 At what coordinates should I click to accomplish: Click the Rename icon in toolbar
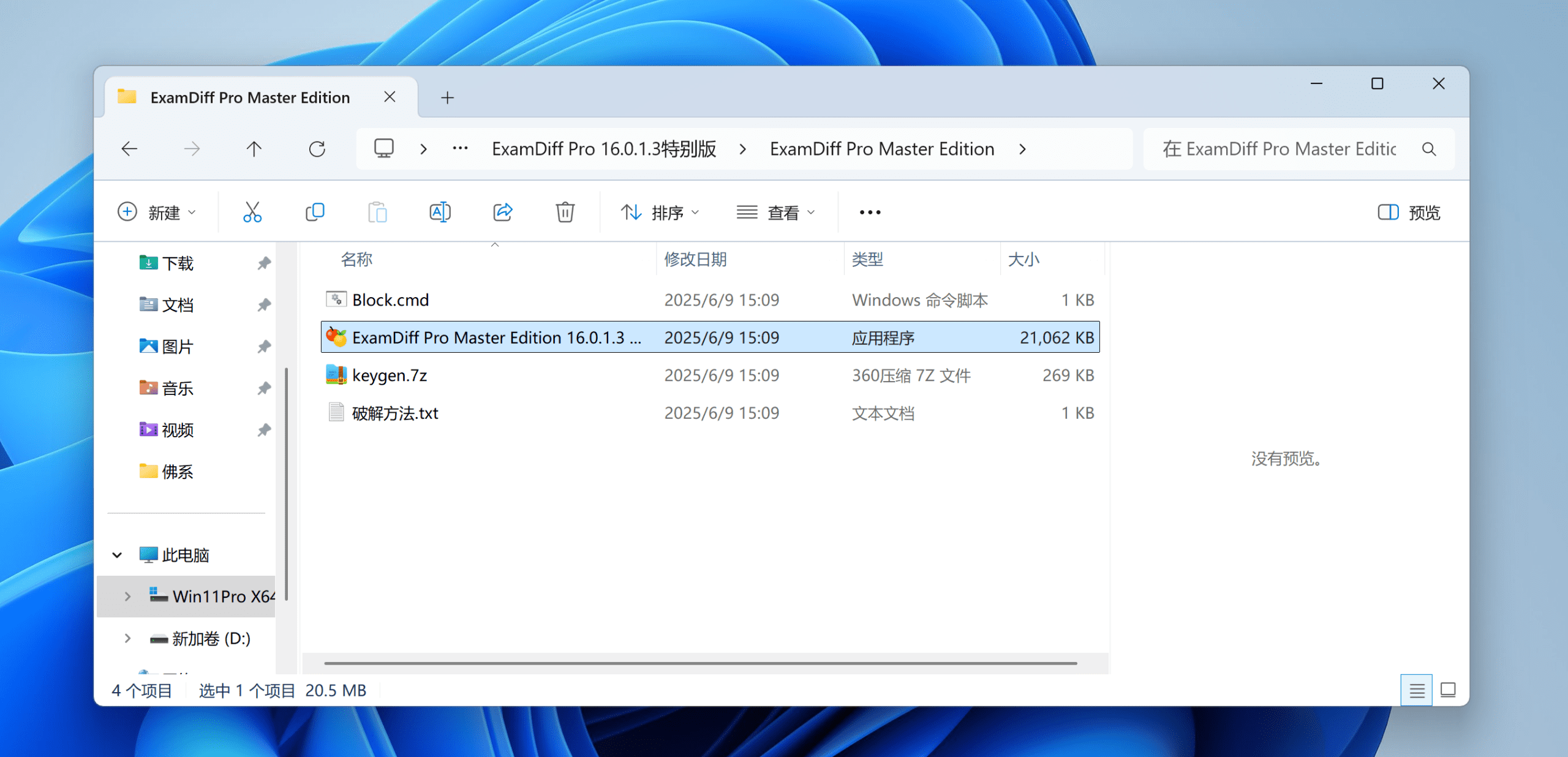[440, 213]
